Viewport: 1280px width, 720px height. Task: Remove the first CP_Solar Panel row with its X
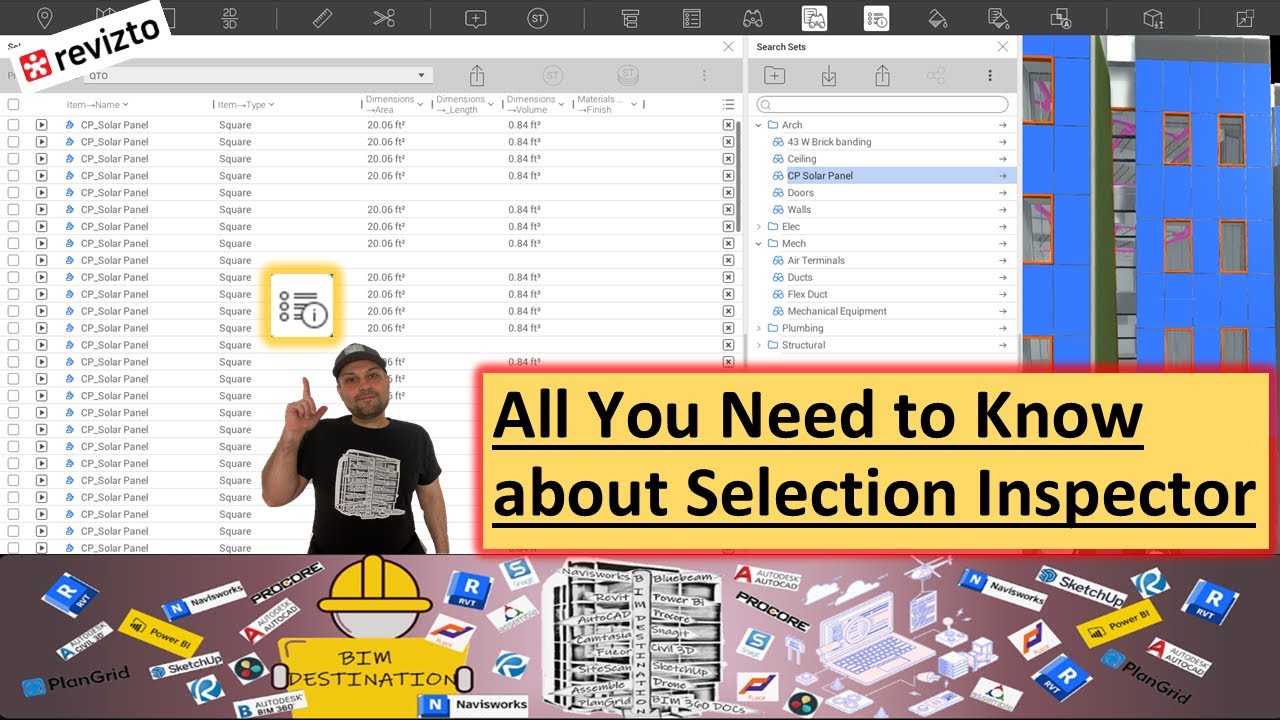tap(728, 125)
